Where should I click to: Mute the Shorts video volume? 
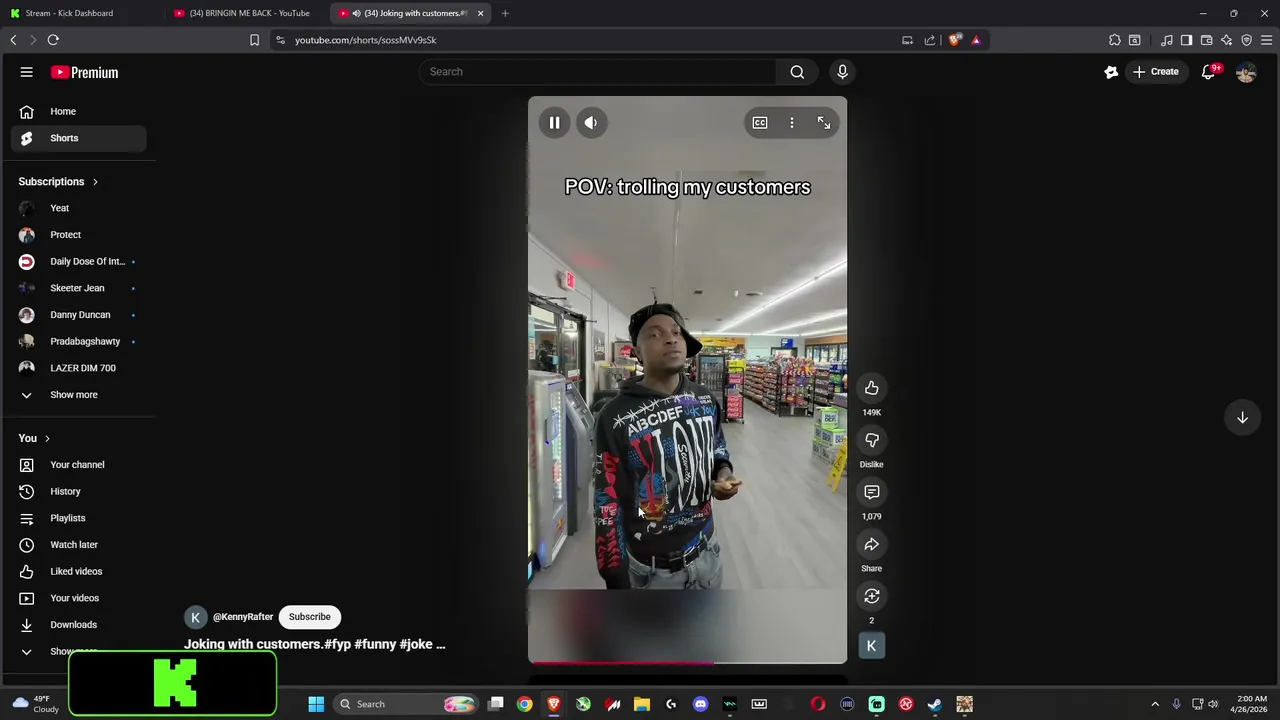coord(591,123)
